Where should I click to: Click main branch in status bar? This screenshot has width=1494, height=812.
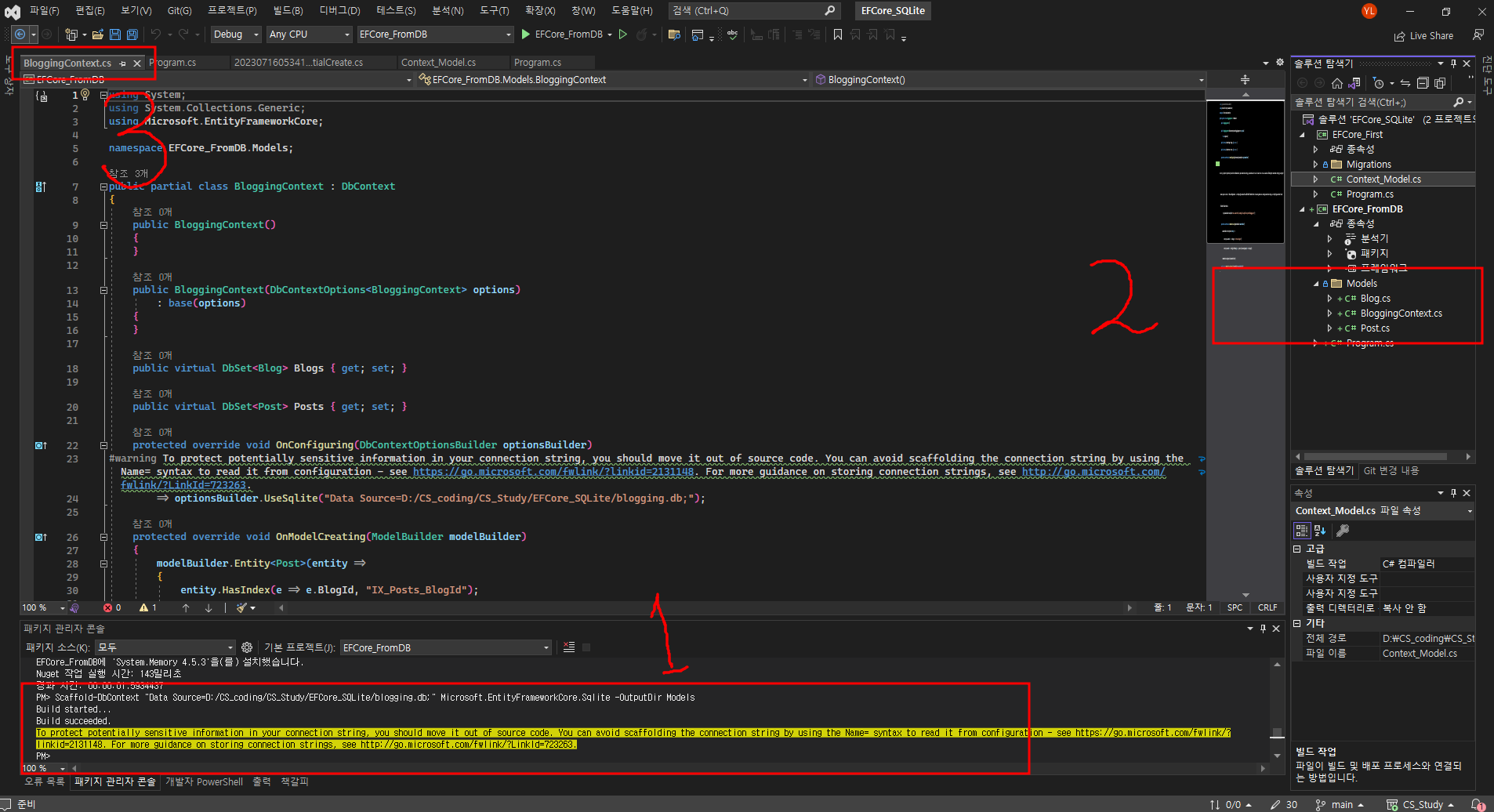pyautogui.click(x=1340, y=805)
